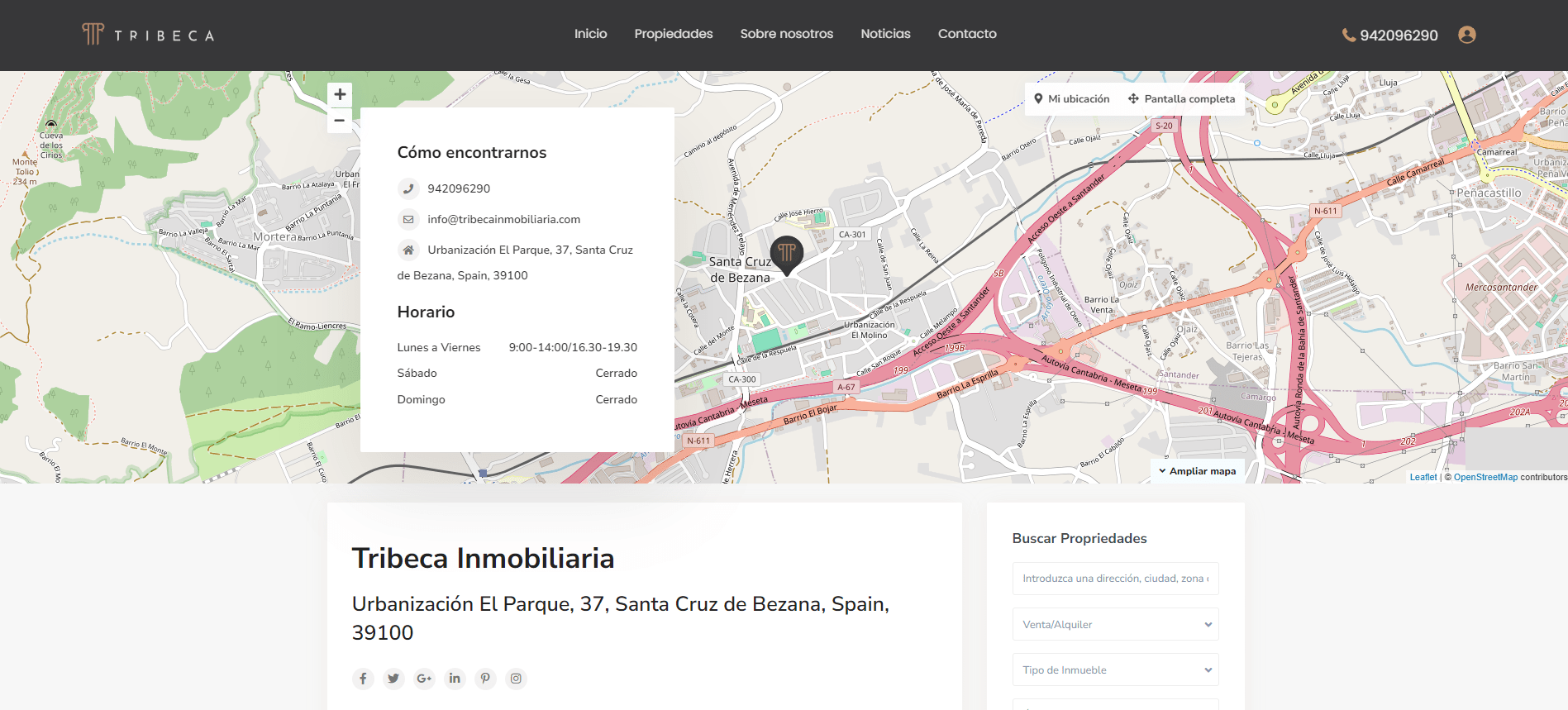Select the Tribeca Inmobiliaria heading text

pos(484,559)
